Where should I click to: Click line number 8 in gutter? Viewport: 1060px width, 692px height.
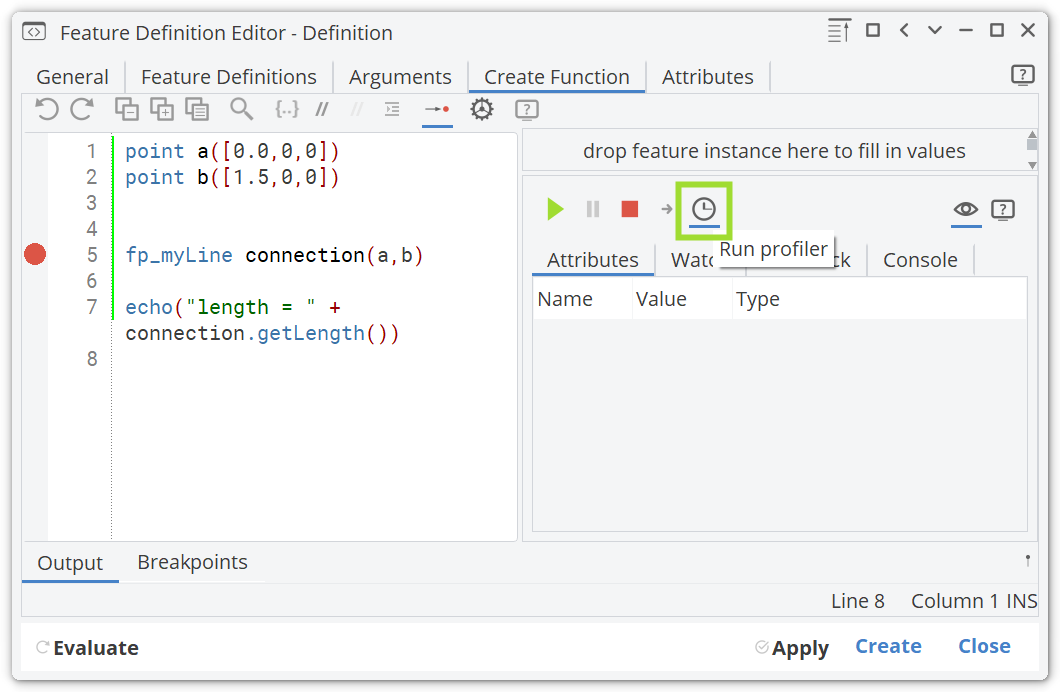[92, 359]
